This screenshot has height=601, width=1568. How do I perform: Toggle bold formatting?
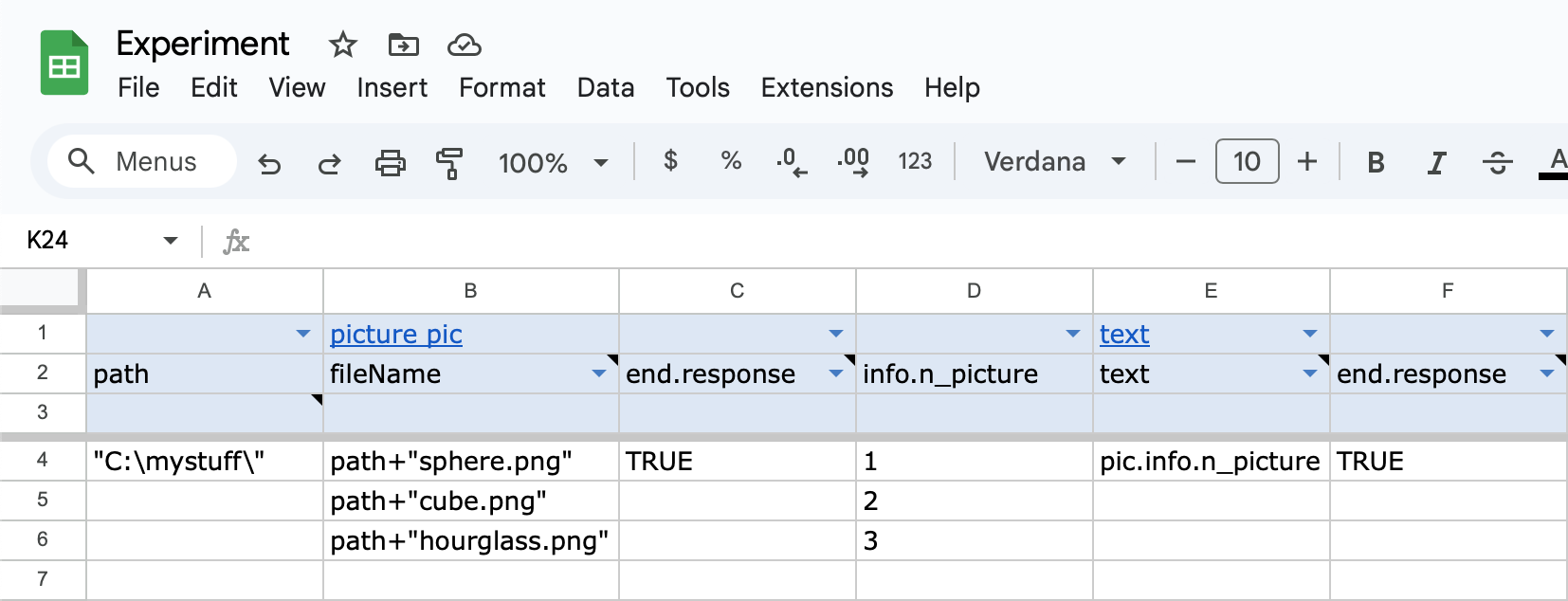[x=1376, y=162]
